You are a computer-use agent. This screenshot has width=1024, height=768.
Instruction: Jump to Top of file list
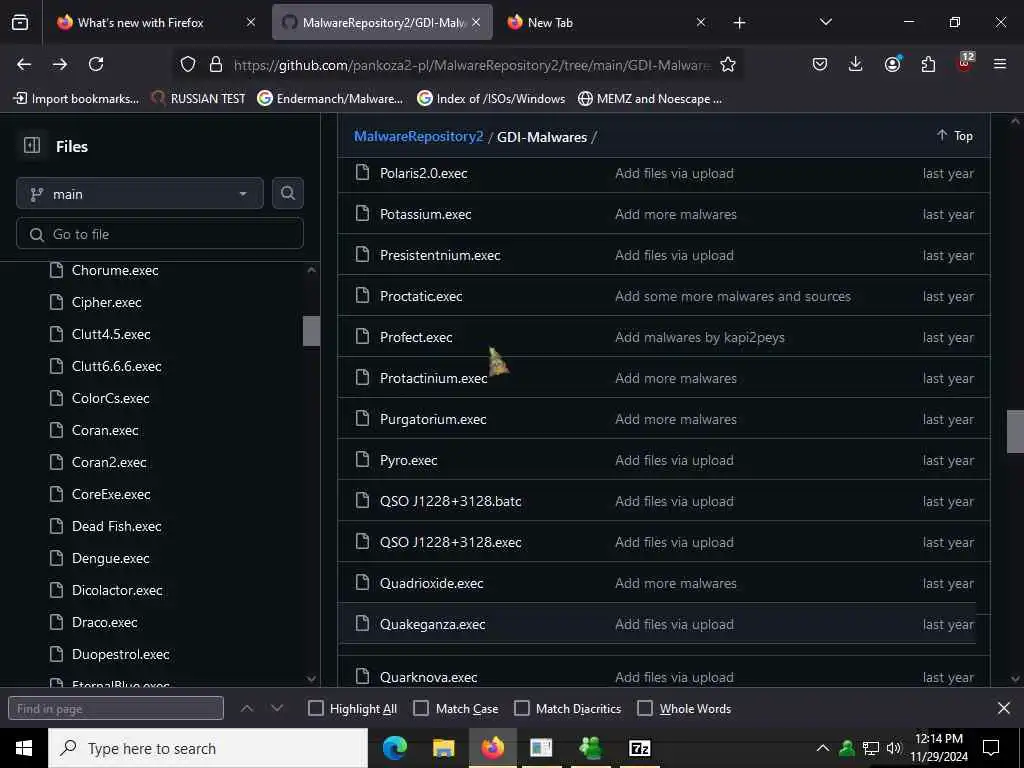[955, 135]
